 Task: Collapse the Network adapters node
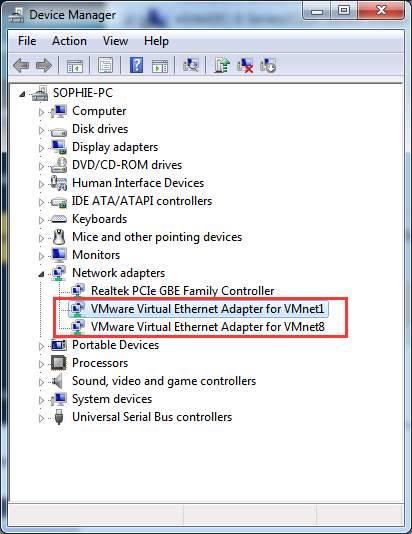click(x=41, y=274)
